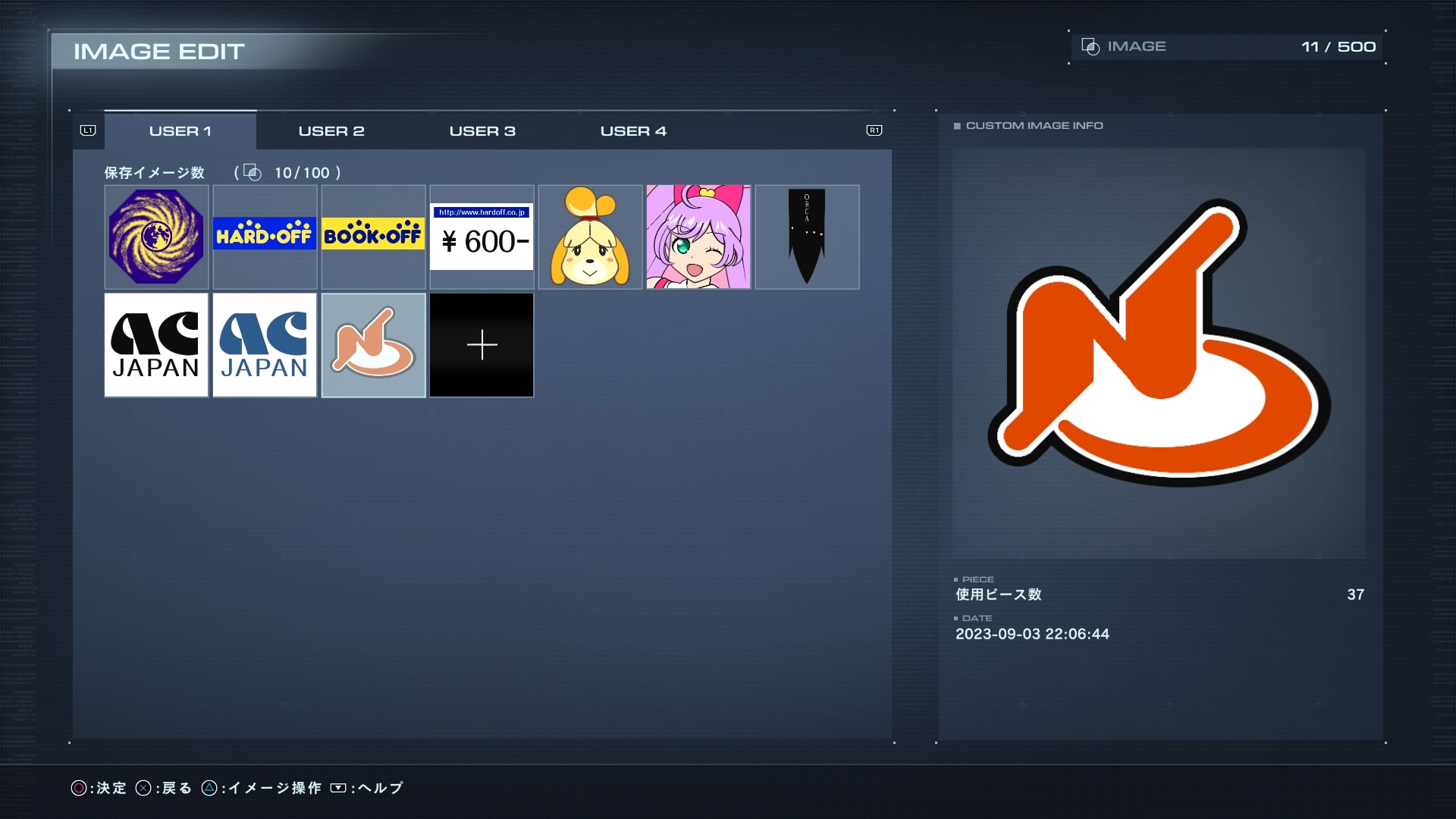Select the HARD-OFF logo thumbnail
The image size is (1456, 819).
[265, 237]
